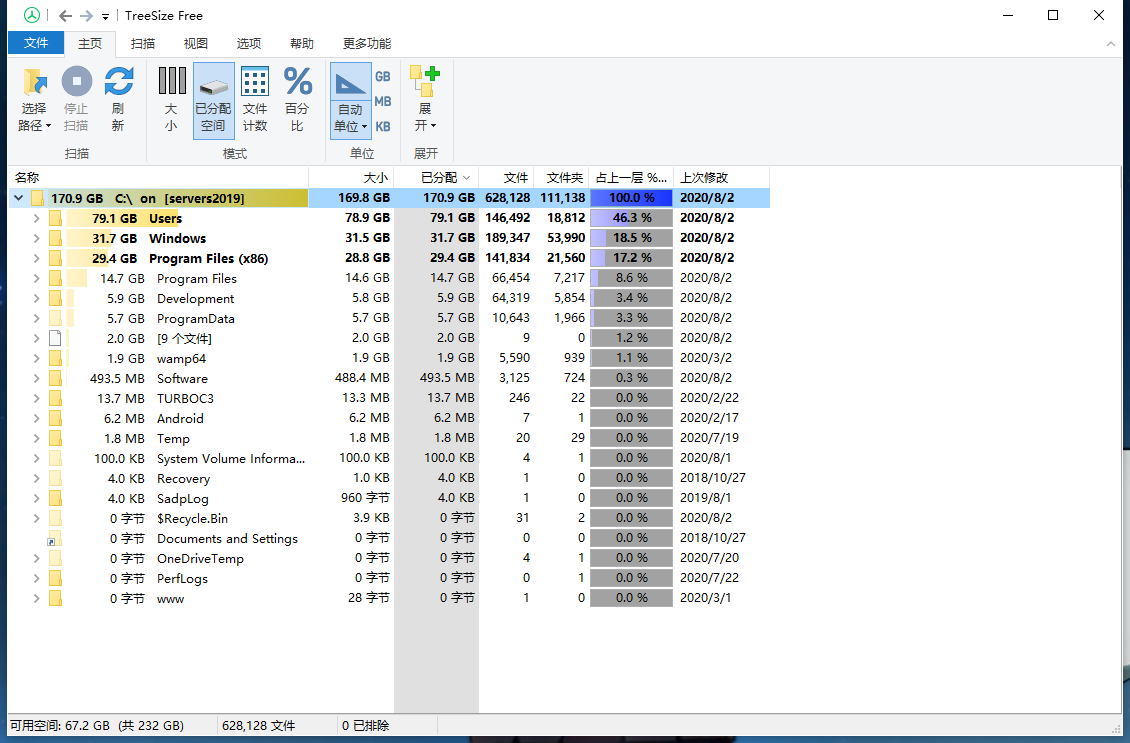Click the Program Files folder icon
This screenshot has width=1130, height=743.
[x=55, y=277]
